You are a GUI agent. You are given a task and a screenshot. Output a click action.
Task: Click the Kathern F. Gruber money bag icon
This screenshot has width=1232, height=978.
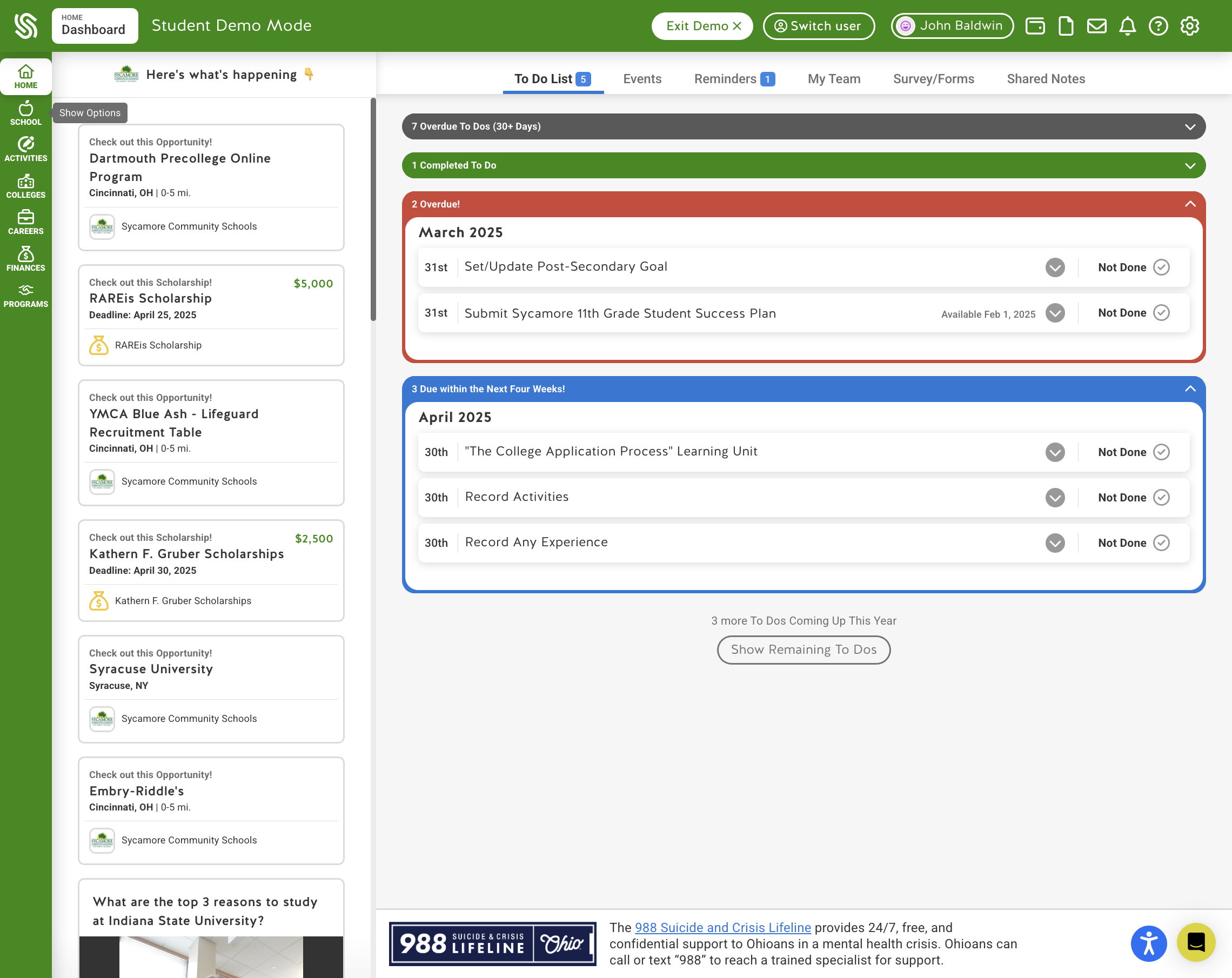point(99,600)
